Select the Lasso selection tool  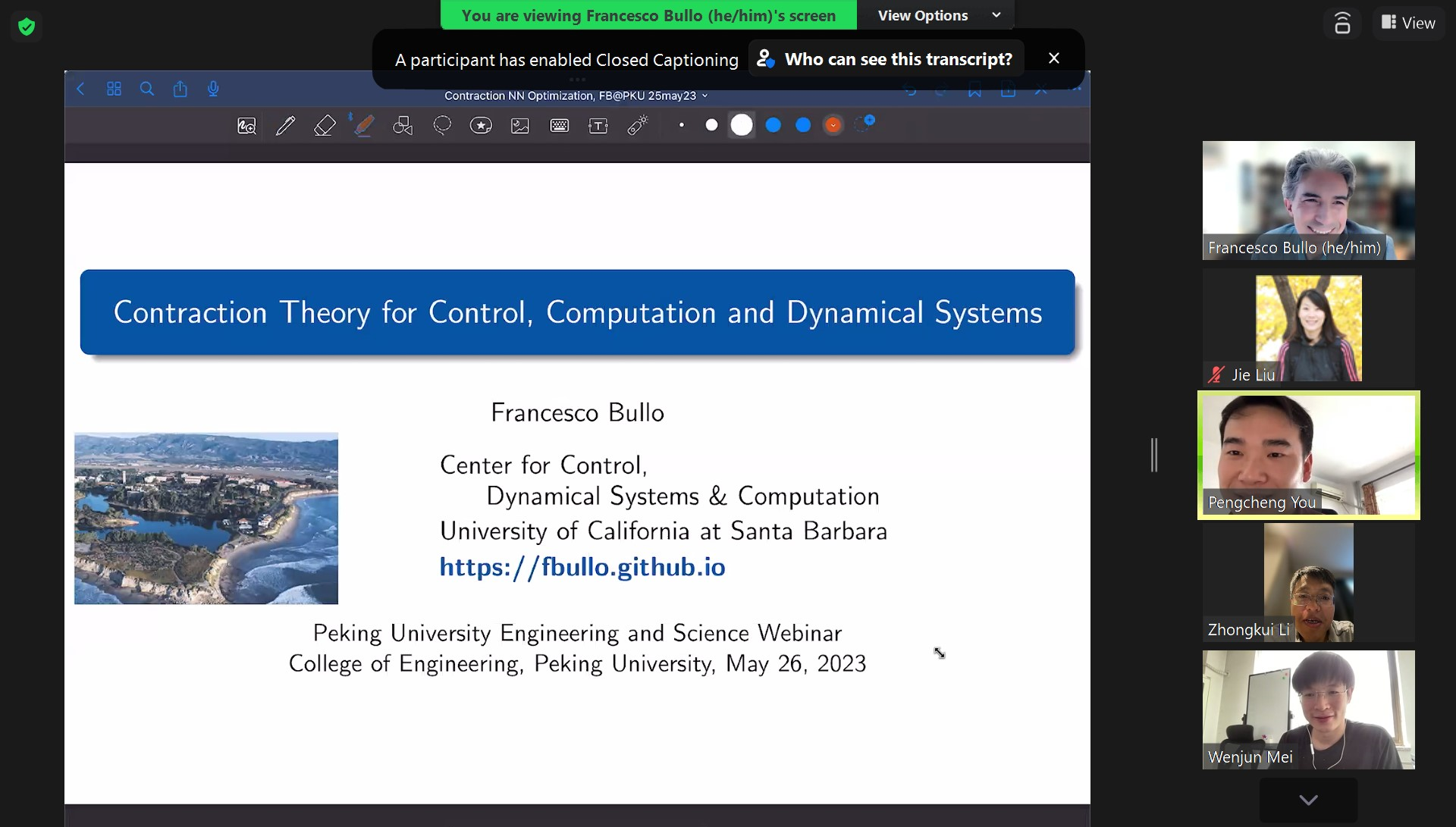coord(442,126)
